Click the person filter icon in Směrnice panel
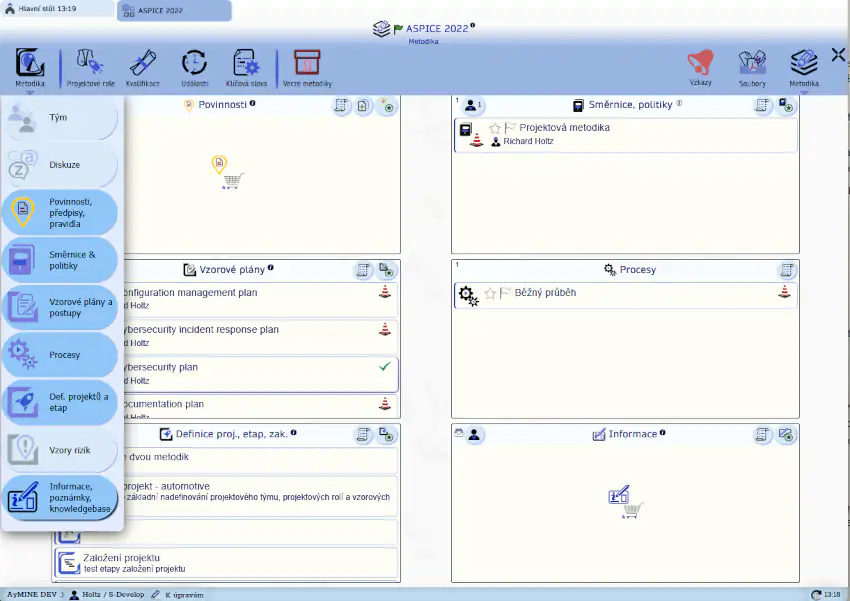The image size is (850, 601). pos(473,105)
